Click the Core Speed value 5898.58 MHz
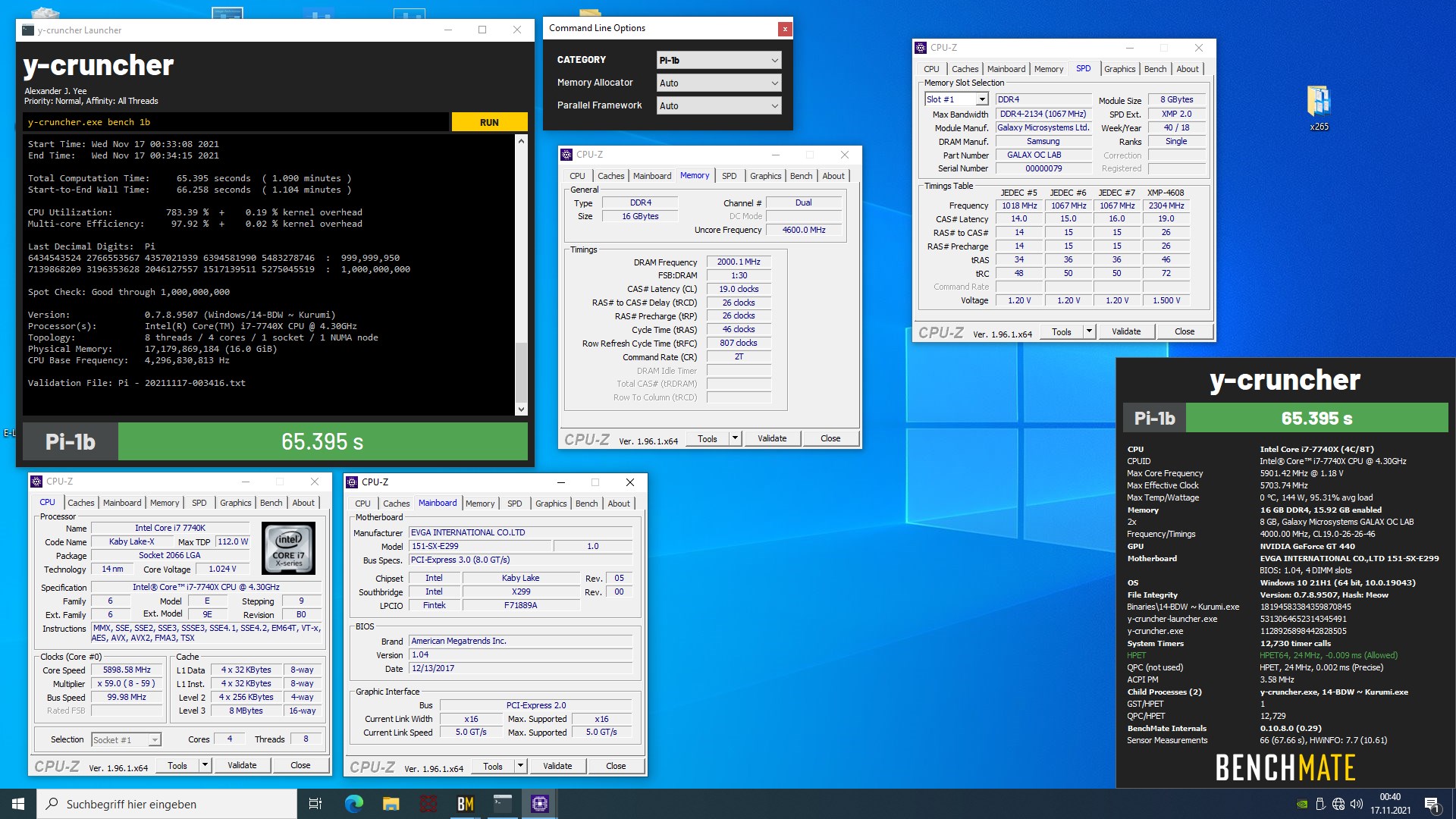Screen dimensions: 1456x819 tap(127, 670)
